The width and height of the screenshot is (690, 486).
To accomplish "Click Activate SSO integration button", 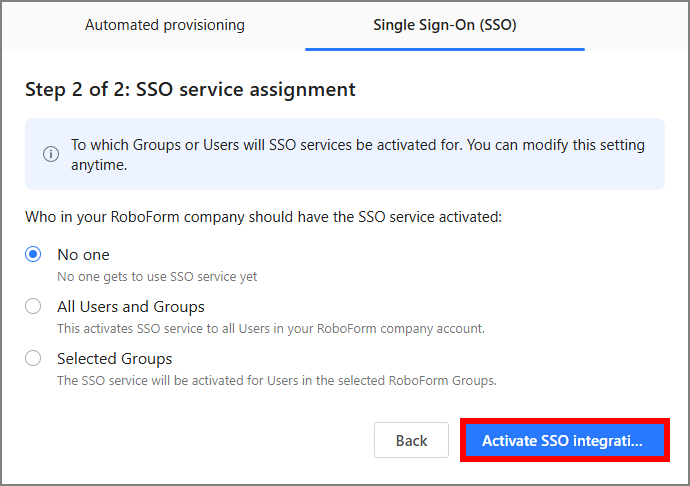I will tap(565, 440).
